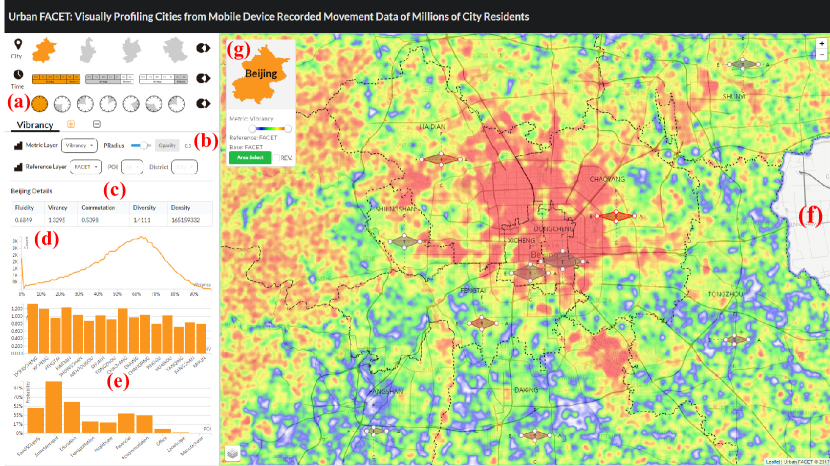Open the POI dropdown

click(x=132, y=167)
